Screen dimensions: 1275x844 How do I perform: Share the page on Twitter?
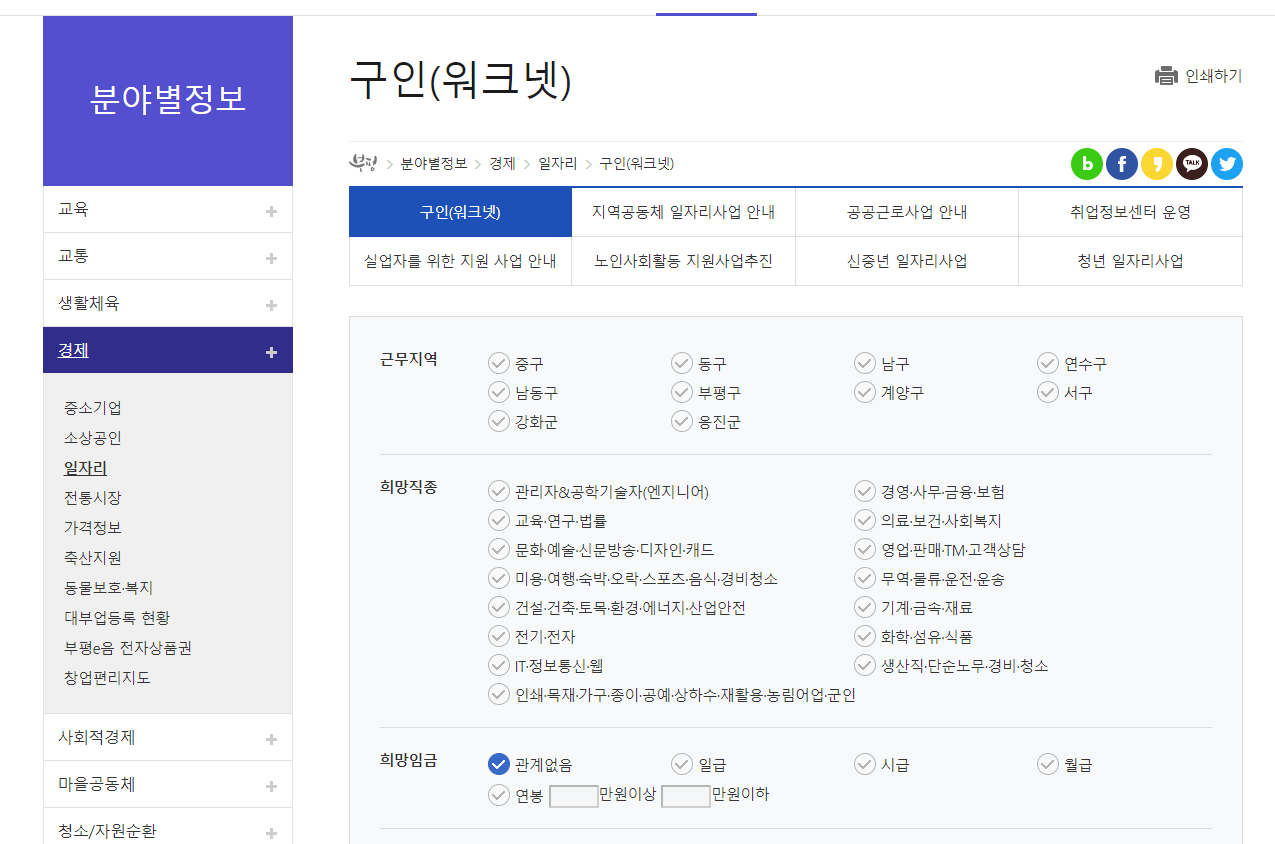tap(1227, 164)
